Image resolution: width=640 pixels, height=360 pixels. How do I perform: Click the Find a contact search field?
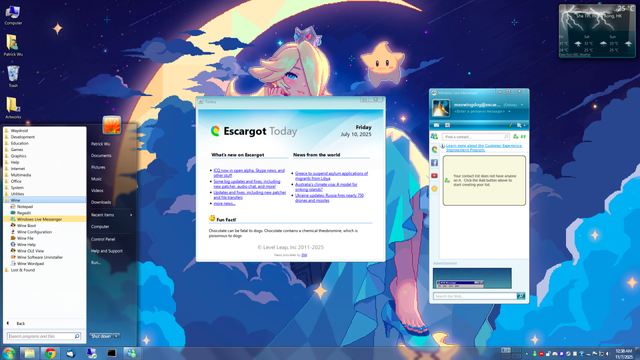point(476,137)
